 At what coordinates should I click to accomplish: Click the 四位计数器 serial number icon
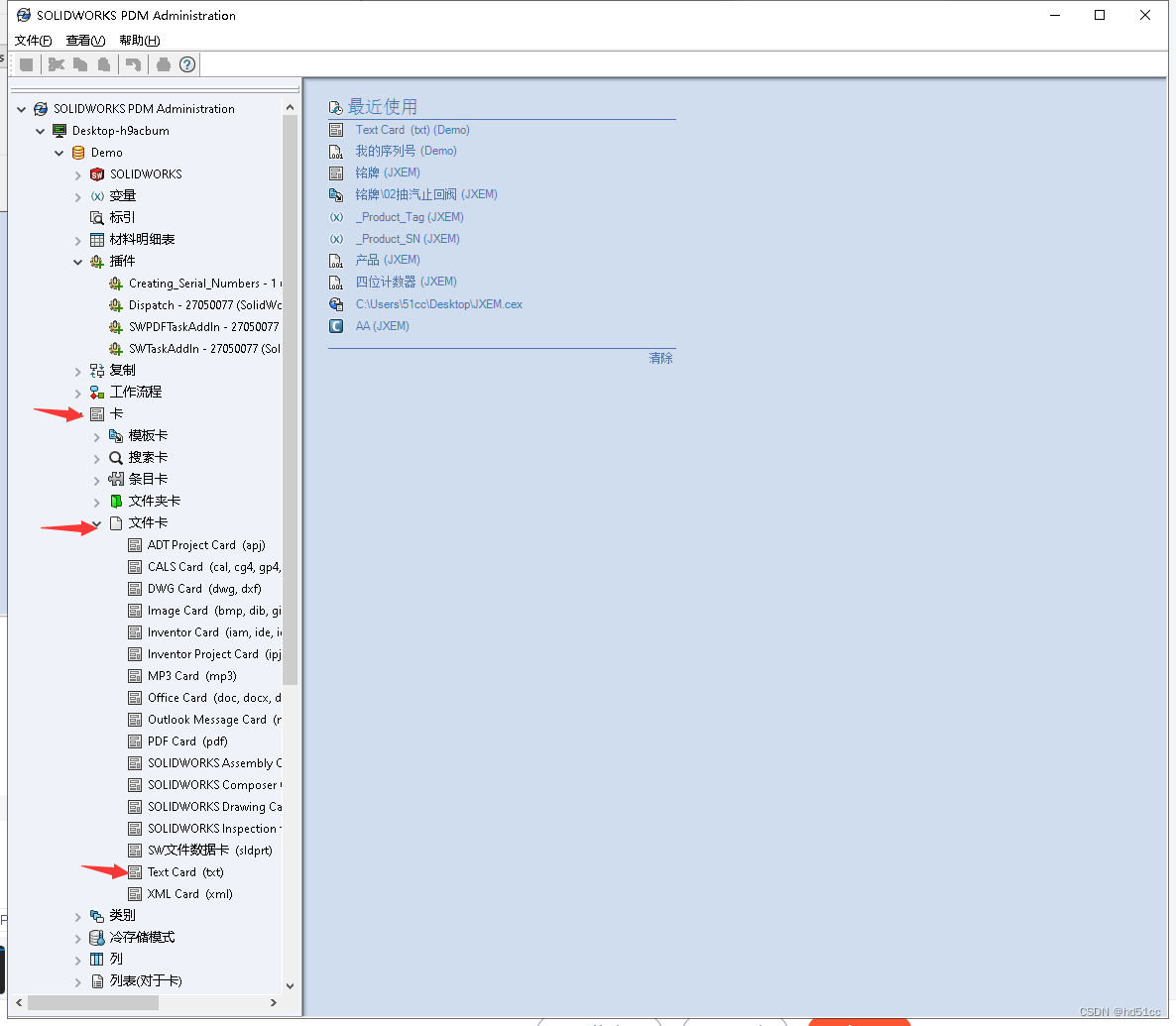coord(336,282)
